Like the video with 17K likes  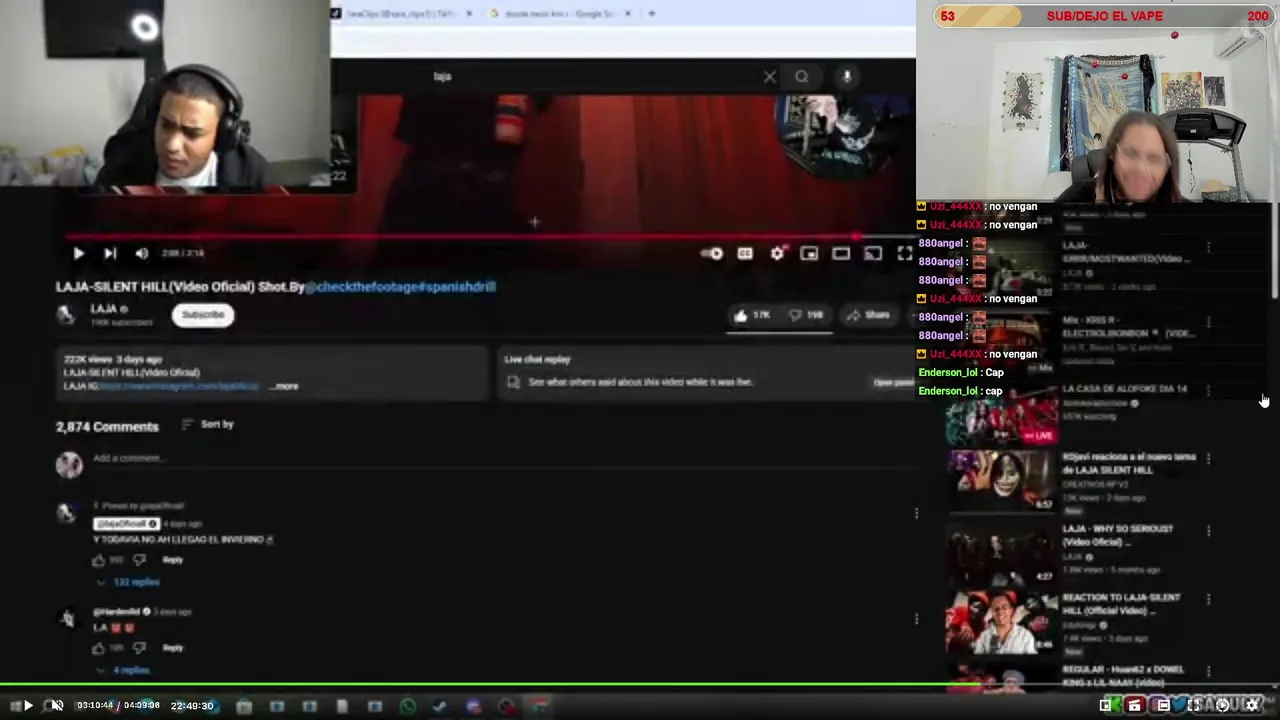tap(752, 315)
